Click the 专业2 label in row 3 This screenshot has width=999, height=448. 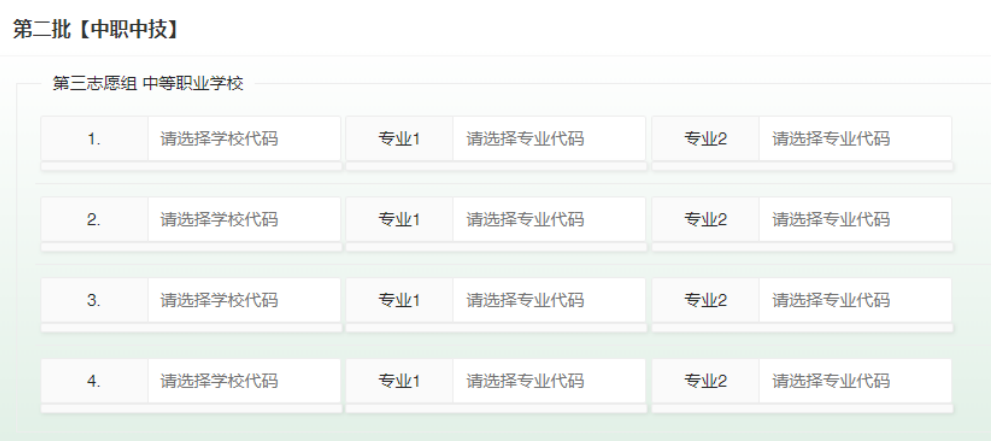click(x=705, y=300)
